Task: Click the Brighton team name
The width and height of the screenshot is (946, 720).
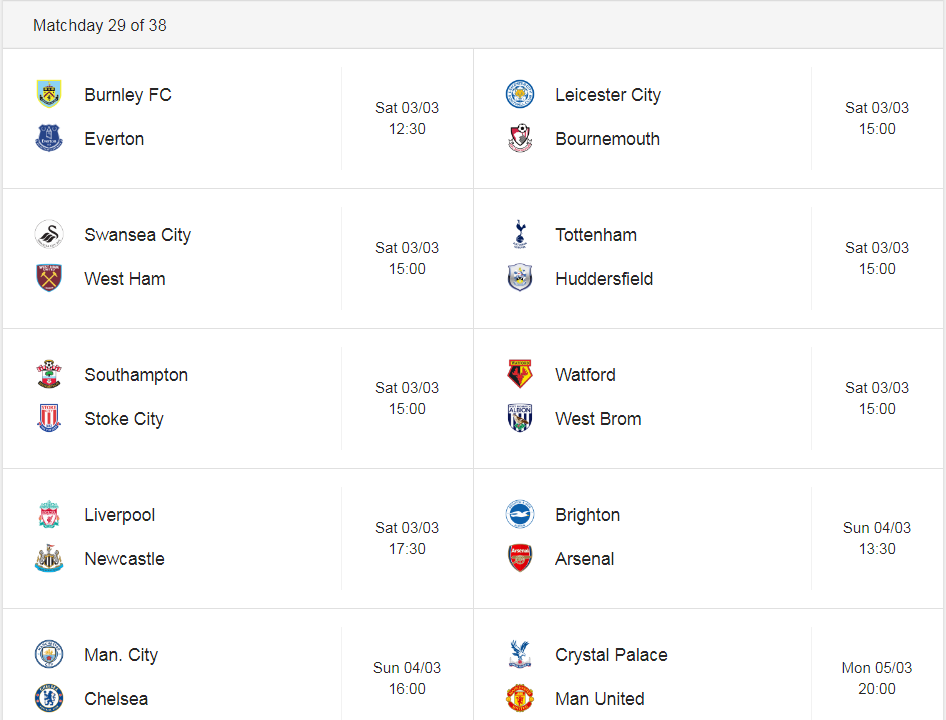Action: coord(588,515)
